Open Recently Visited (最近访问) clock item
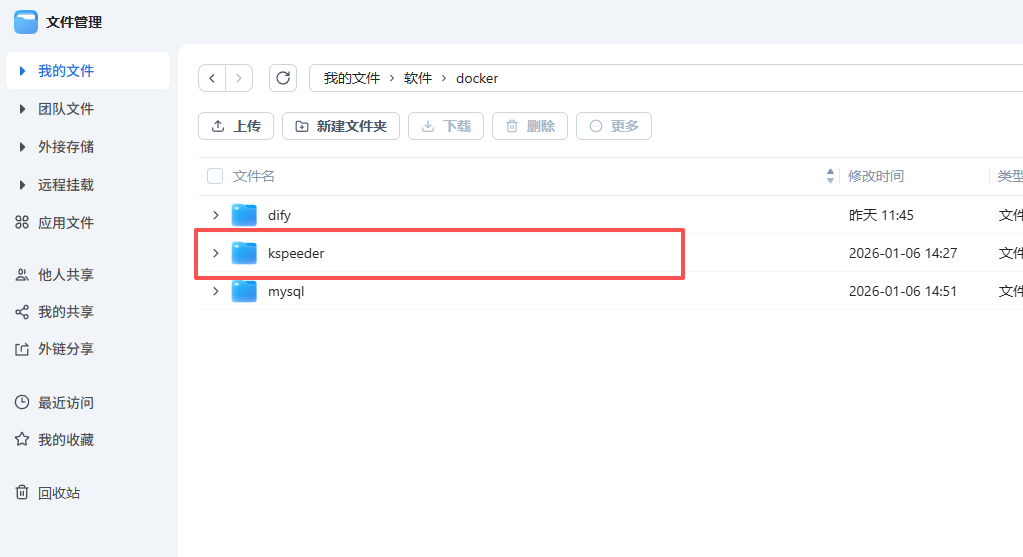 [x=65, y=403]
